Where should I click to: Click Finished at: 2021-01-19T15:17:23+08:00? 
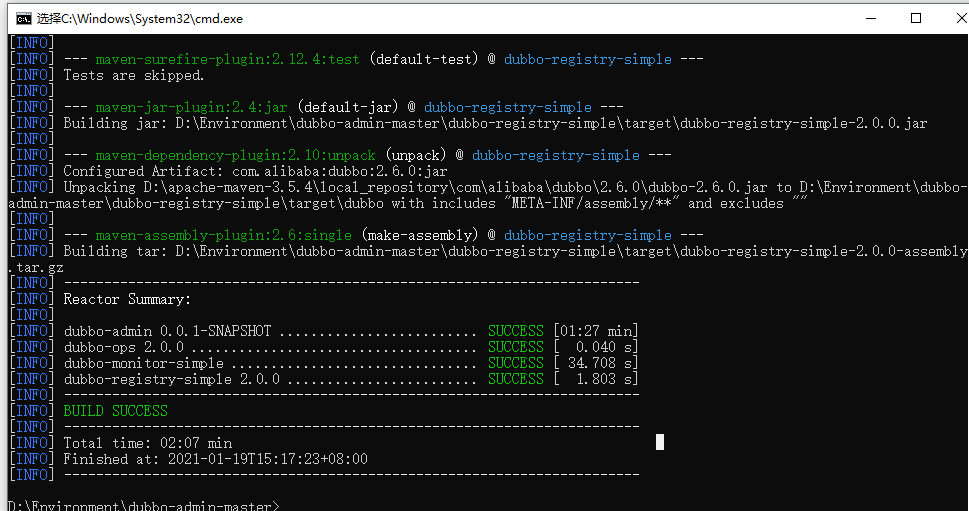(x=216, y=460)
